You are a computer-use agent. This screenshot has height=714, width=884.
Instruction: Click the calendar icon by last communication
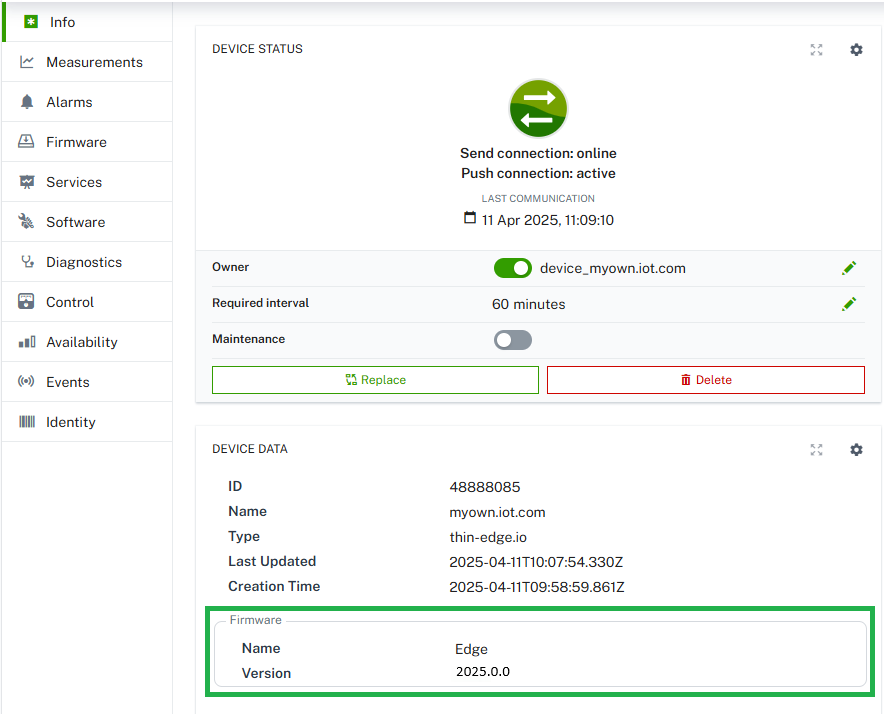tap(470, 219)
